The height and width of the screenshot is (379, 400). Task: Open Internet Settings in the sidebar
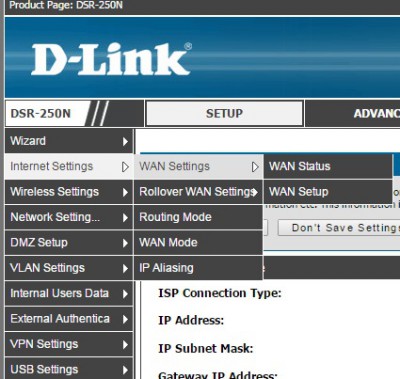tap(69, 166)
